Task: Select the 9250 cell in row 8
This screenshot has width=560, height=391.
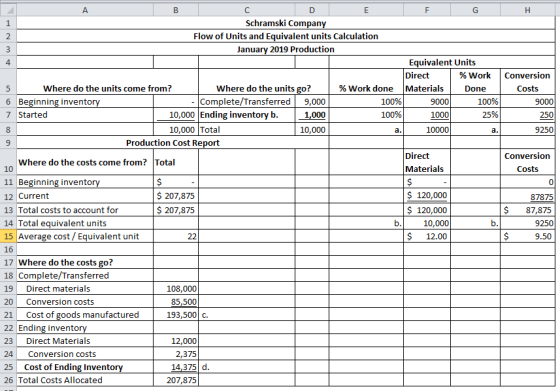Action: point(528,130)
